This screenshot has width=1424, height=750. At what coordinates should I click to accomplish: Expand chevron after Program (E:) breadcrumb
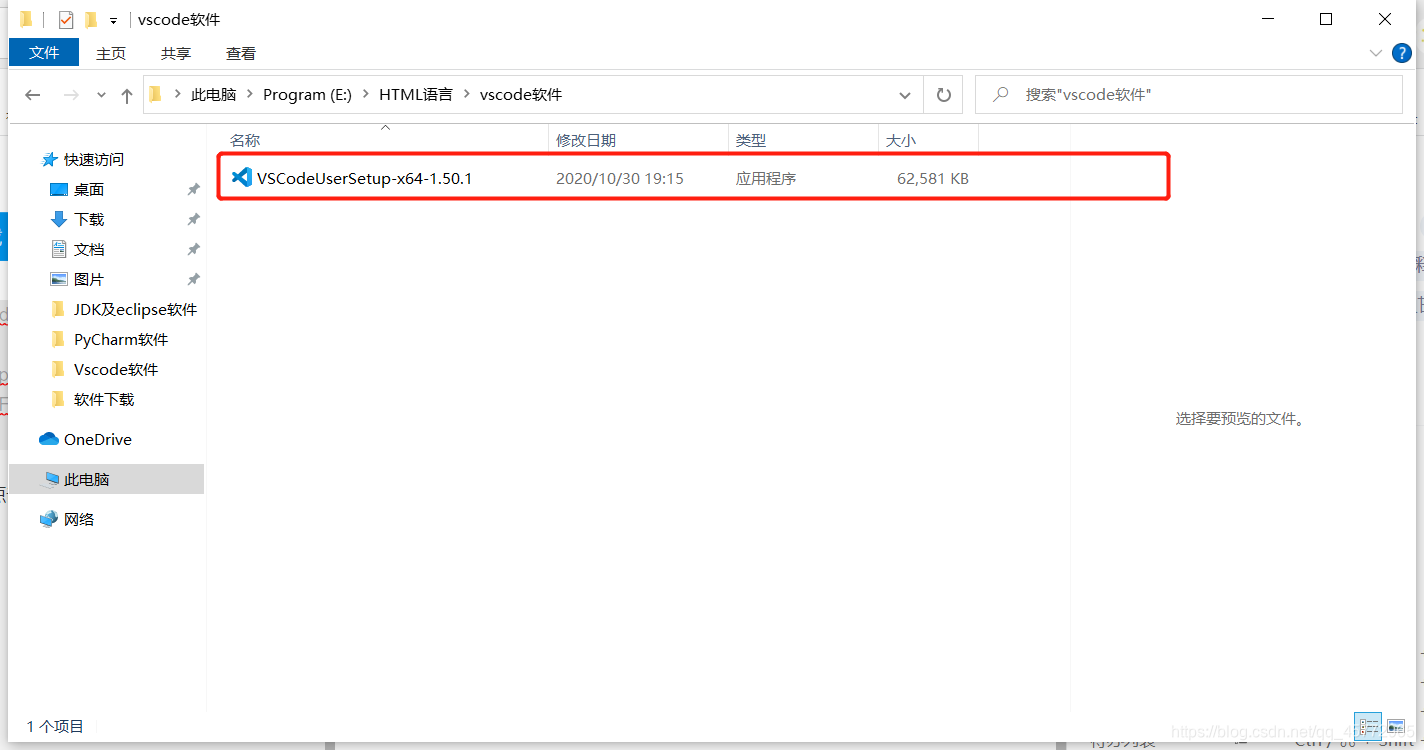pyautogui.click(x=365, y=95)
